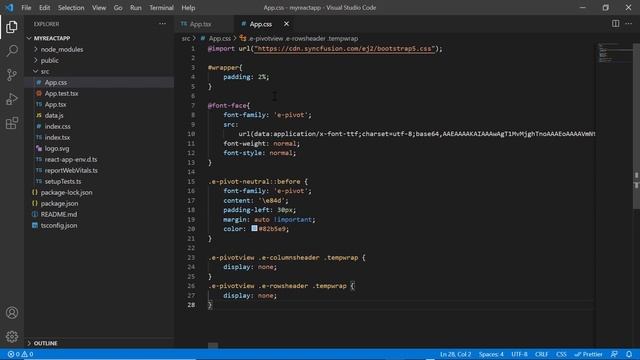640x360 pixels.
Task: Click the Explorer panel more actions ellipsis
Action: tap(162, 24)
